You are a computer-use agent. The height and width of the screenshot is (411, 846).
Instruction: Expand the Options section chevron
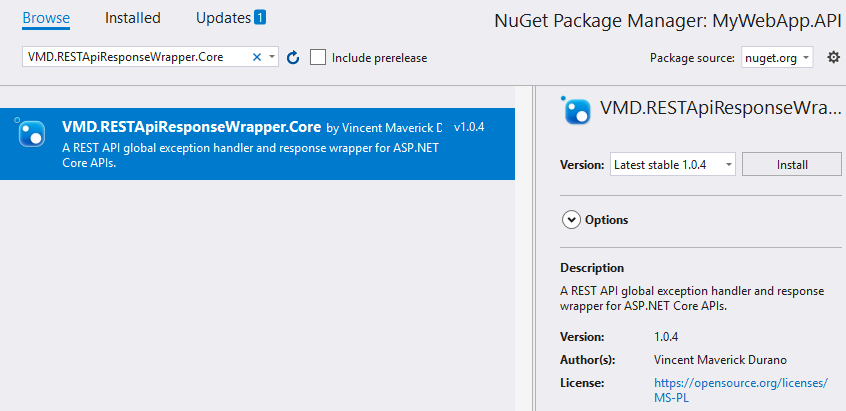coord(571,220)
